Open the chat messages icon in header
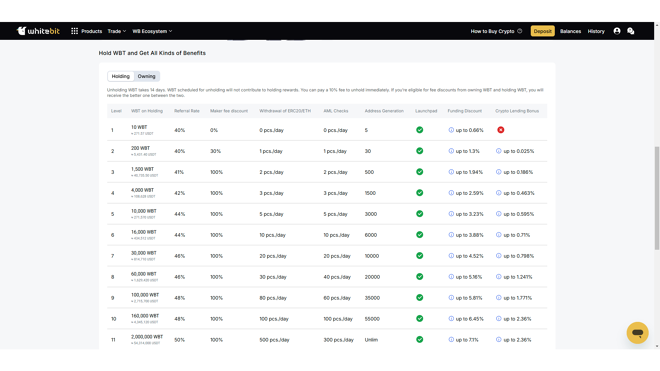This screenshot has width=660, height=371. (631, 31)
